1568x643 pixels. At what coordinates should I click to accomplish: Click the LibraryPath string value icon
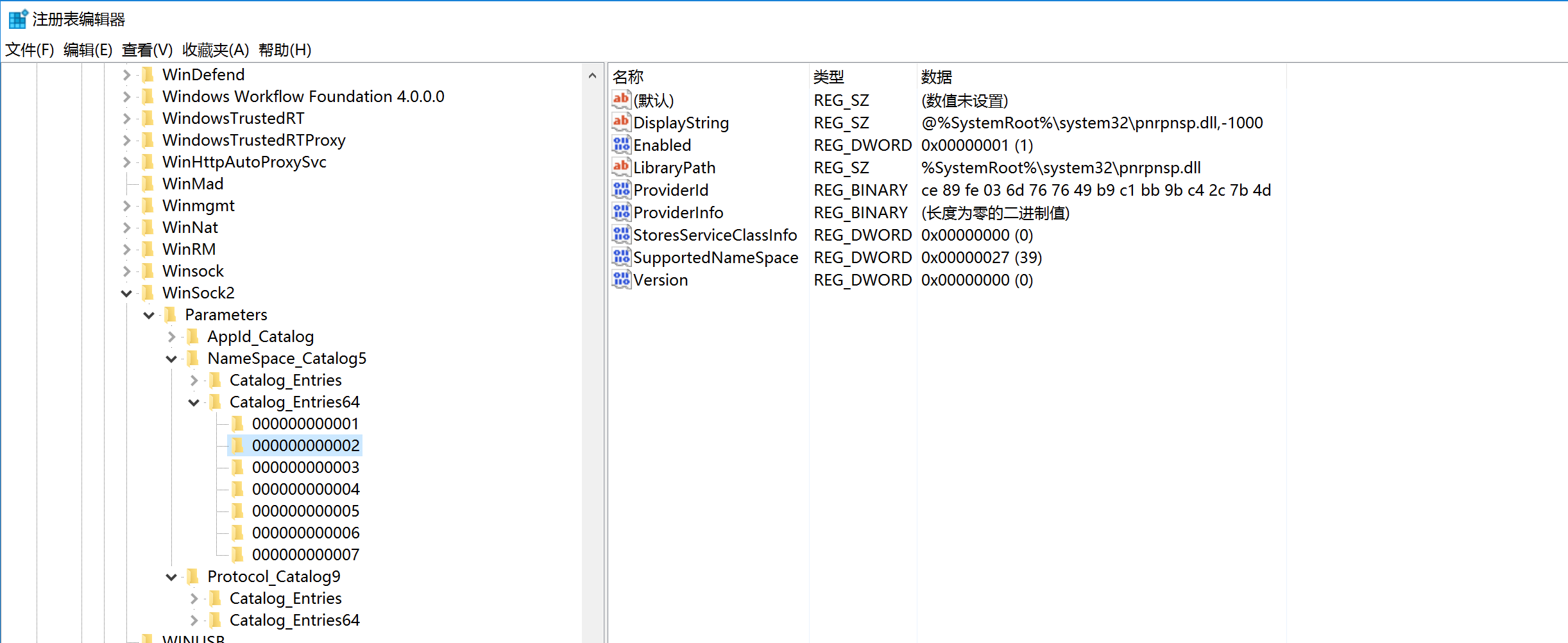pyautogui.click(x=620, y=167)
